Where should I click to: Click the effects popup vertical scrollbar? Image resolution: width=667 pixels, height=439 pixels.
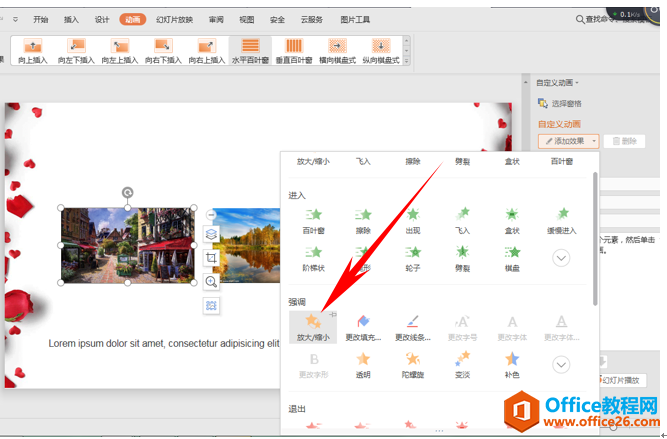click(x=595, y=238)
